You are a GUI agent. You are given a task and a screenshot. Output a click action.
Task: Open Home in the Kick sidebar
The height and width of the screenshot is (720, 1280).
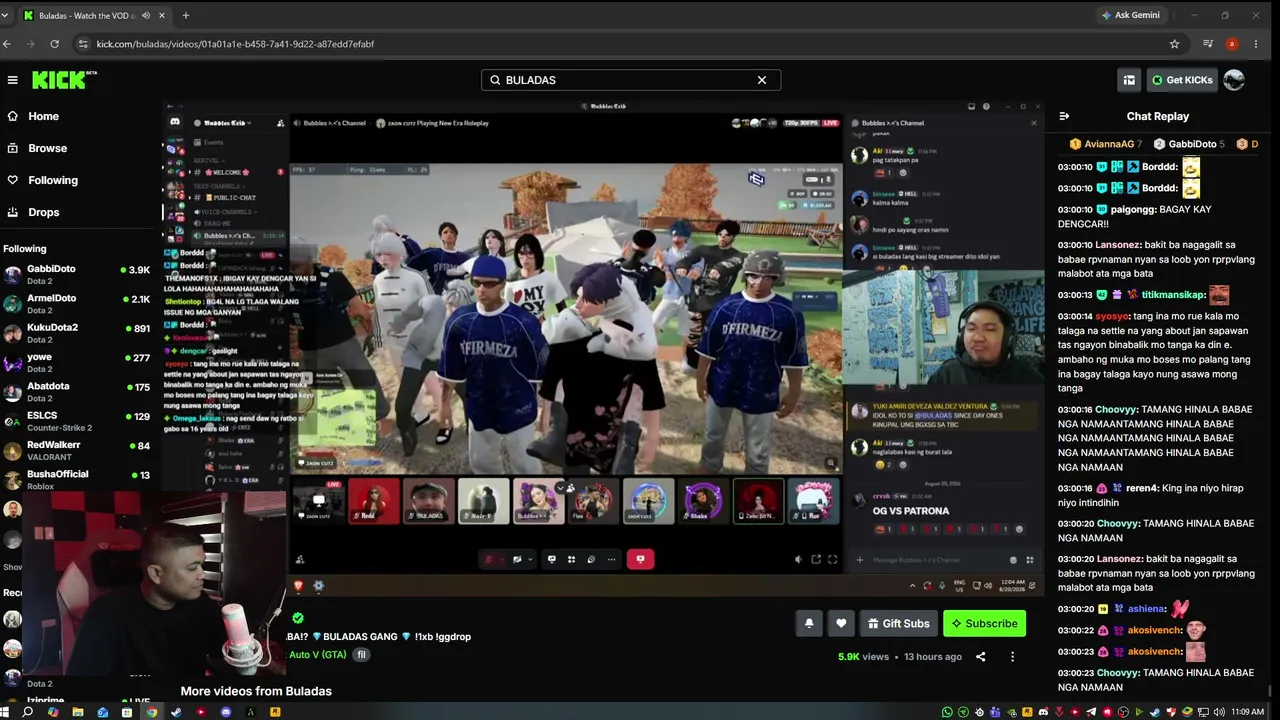(43, 116)
